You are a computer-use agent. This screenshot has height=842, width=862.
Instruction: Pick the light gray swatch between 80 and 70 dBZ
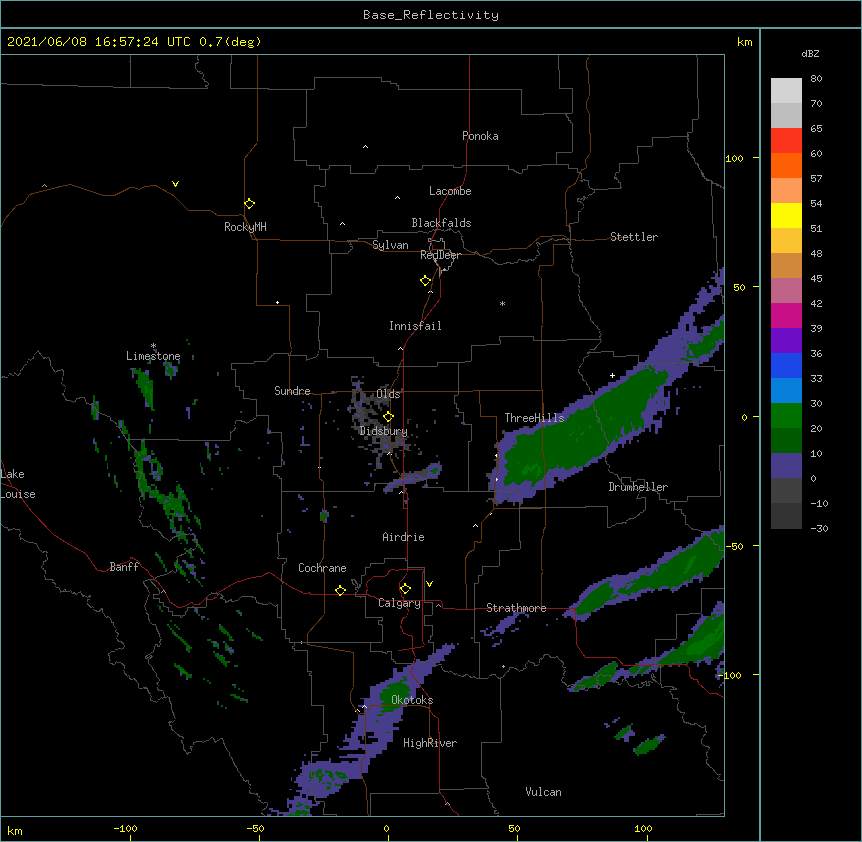(x=786, y=91)
